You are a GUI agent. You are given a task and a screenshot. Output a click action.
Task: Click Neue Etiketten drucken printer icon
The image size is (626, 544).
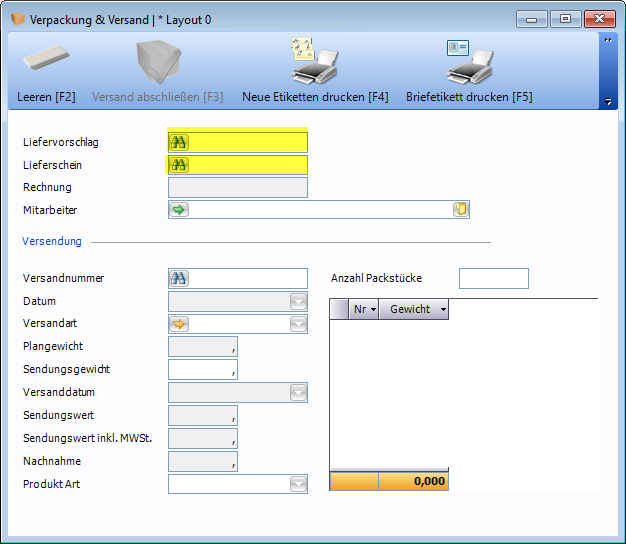tap(314, 62)
